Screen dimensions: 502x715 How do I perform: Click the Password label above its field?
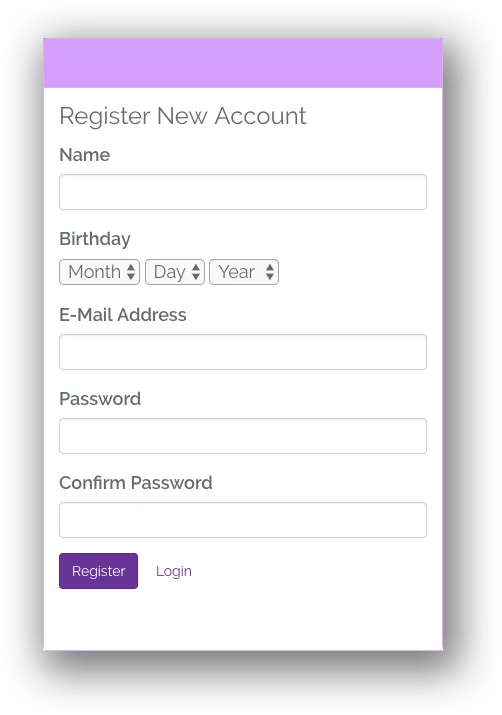coord(100,399)
